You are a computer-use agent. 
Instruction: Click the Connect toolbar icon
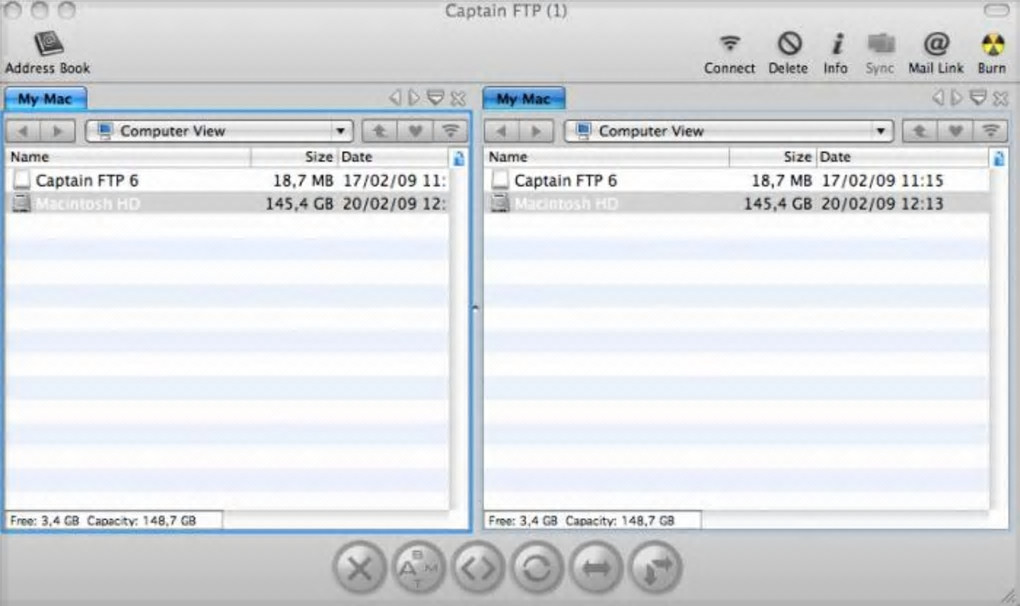coord(730,55)
